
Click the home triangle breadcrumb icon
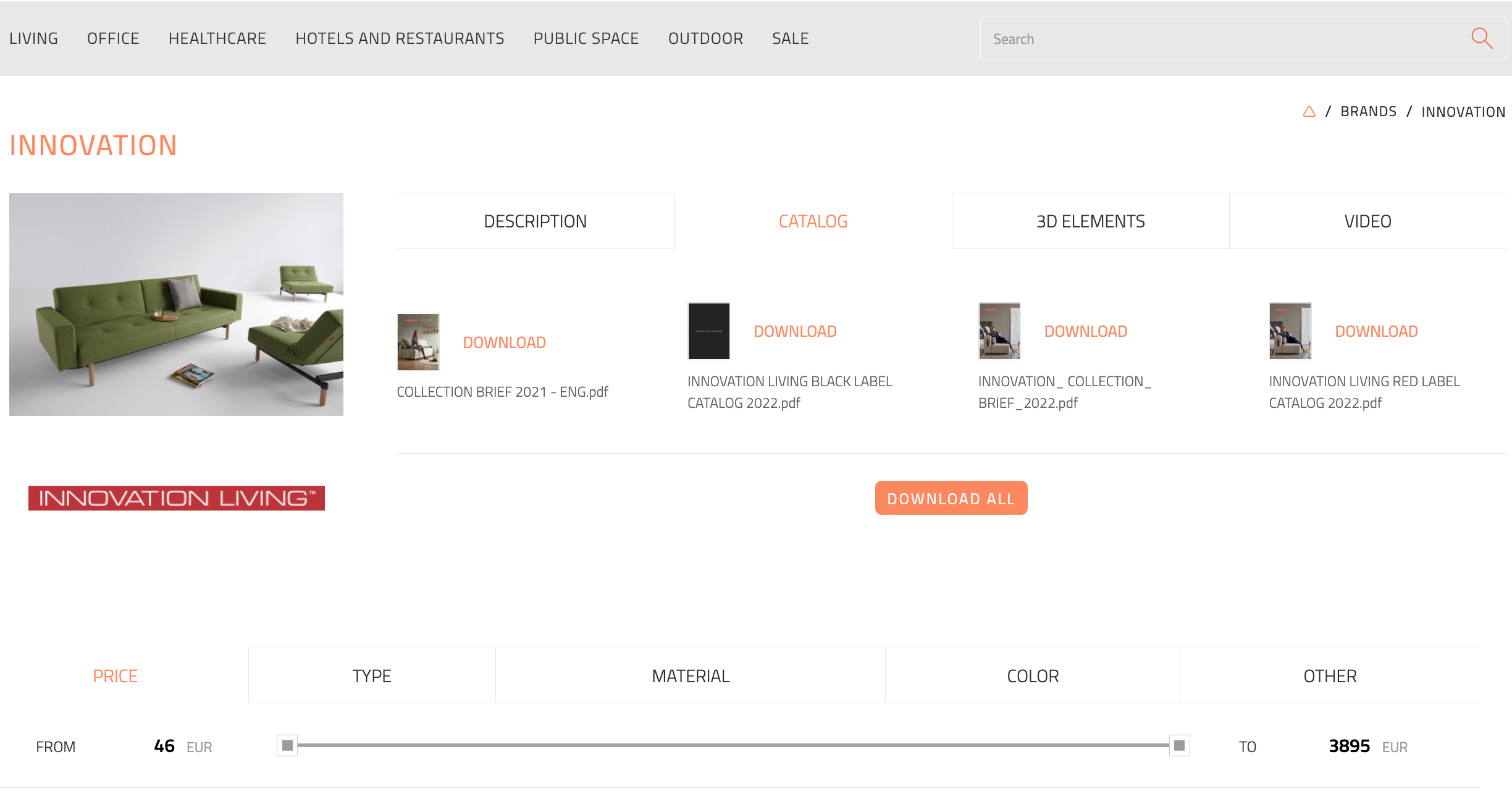click(x=1309, y=112)
